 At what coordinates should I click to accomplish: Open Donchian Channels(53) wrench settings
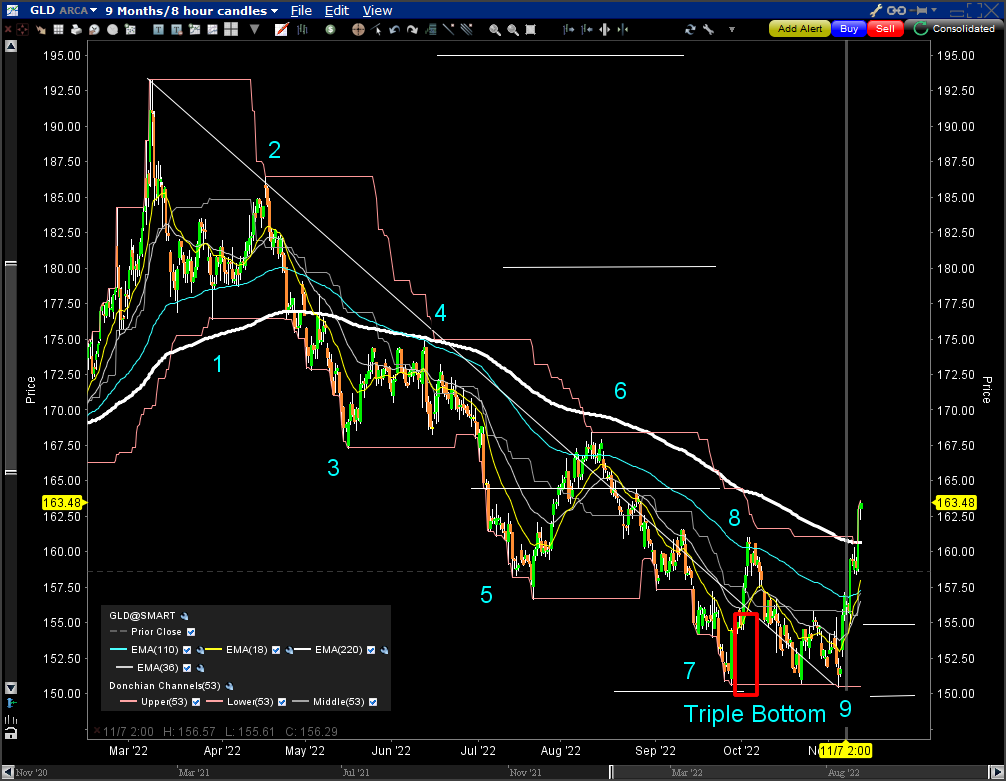pos(230,686)
